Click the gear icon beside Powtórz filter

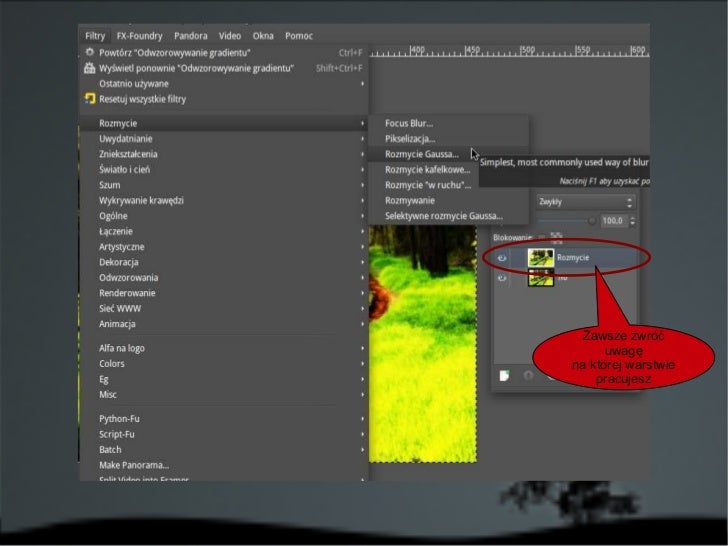pyautogui.click(x=90, y=53)
